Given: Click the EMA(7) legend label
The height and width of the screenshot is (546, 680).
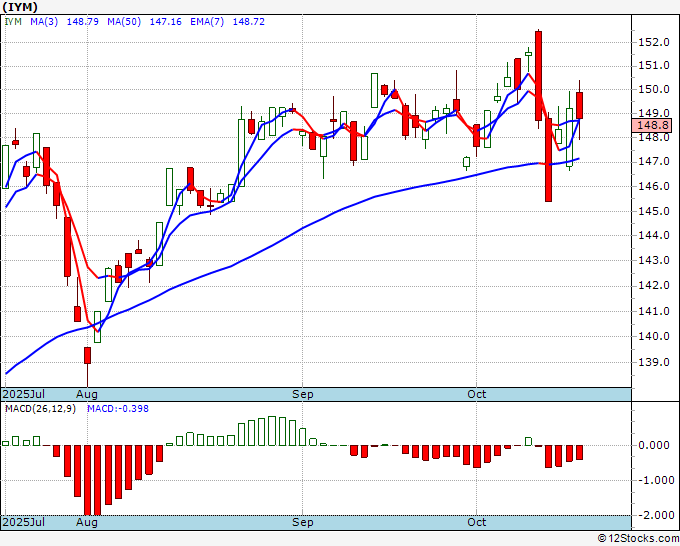Looking at the screenshot, I should pyautogui.click(x=207, y=22).
